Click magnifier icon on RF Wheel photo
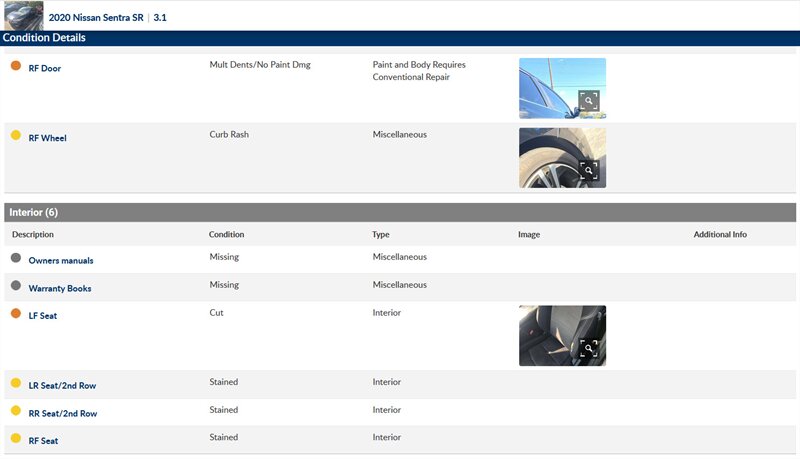 (x=589, y=170)
